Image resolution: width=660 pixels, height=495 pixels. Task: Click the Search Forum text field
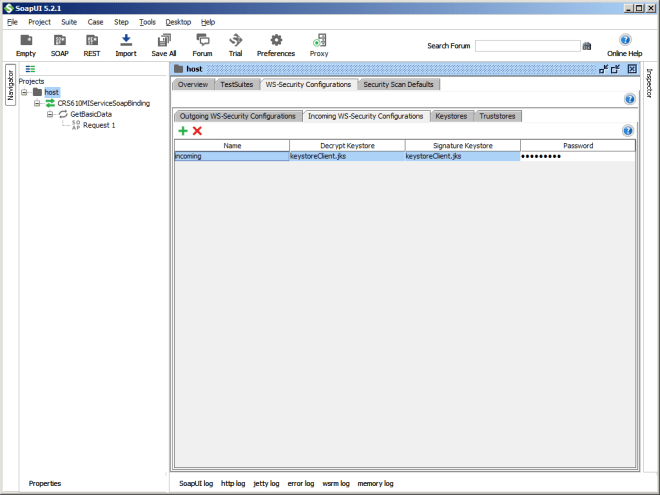click(x=527, y=46)
